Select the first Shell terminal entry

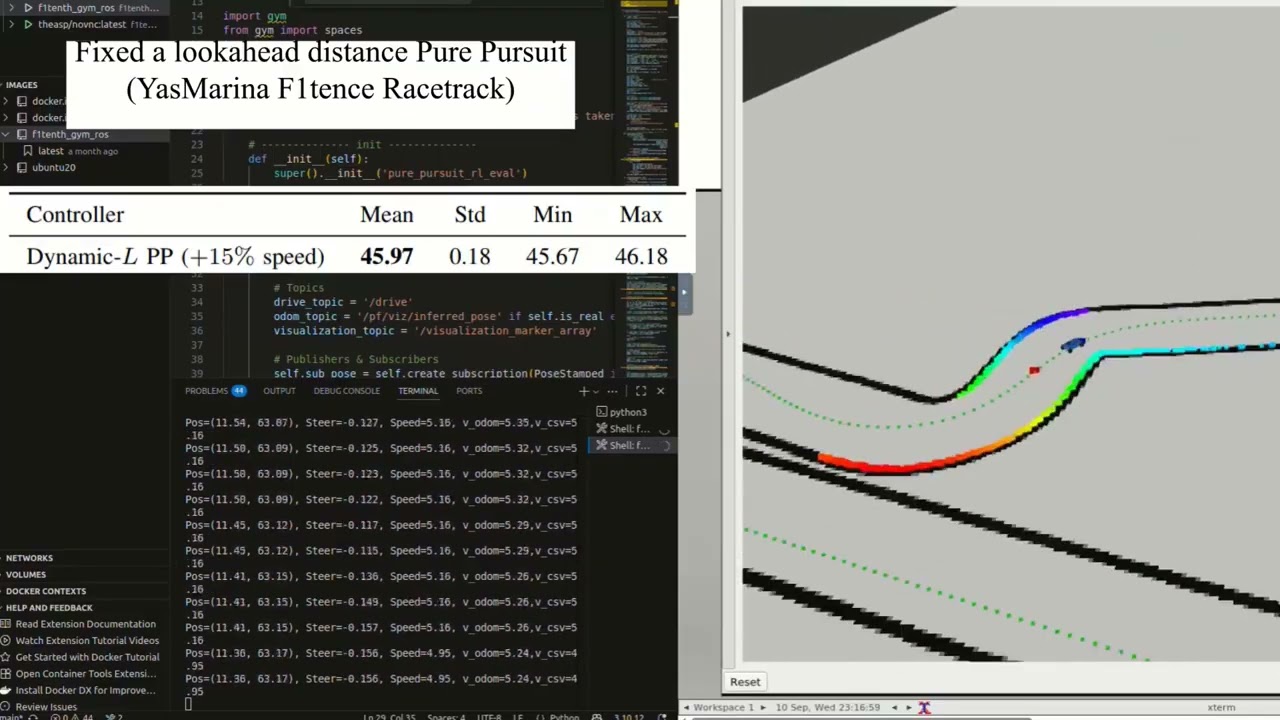[627, 429]
